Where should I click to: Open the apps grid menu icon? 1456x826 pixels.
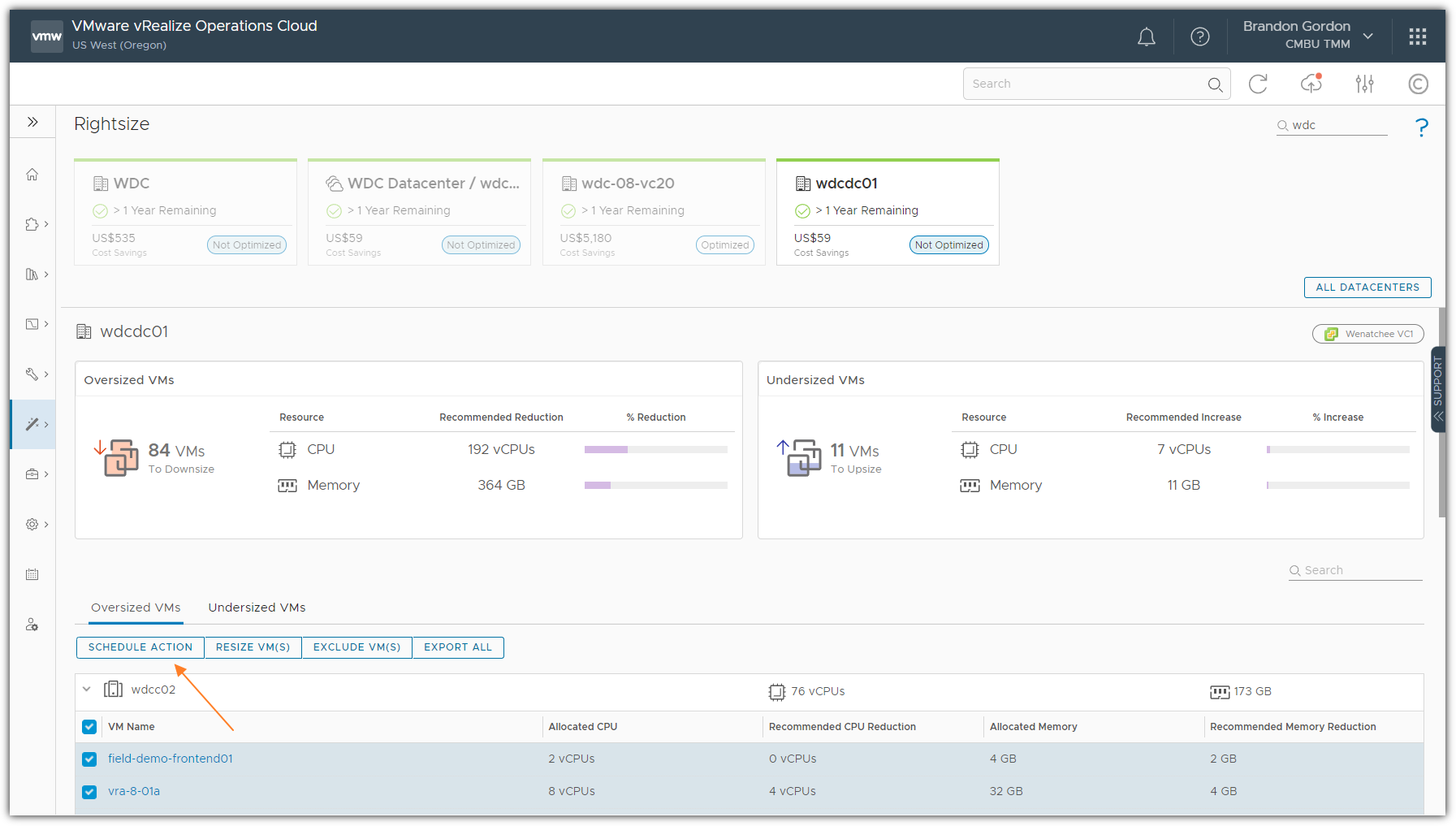[1417, 37]
